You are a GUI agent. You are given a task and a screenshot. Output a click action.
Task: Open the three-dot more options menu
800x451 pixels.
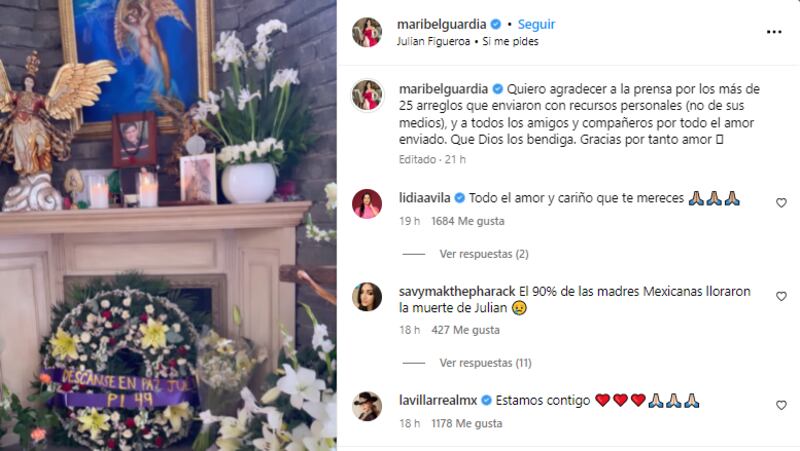click(773, 32)
